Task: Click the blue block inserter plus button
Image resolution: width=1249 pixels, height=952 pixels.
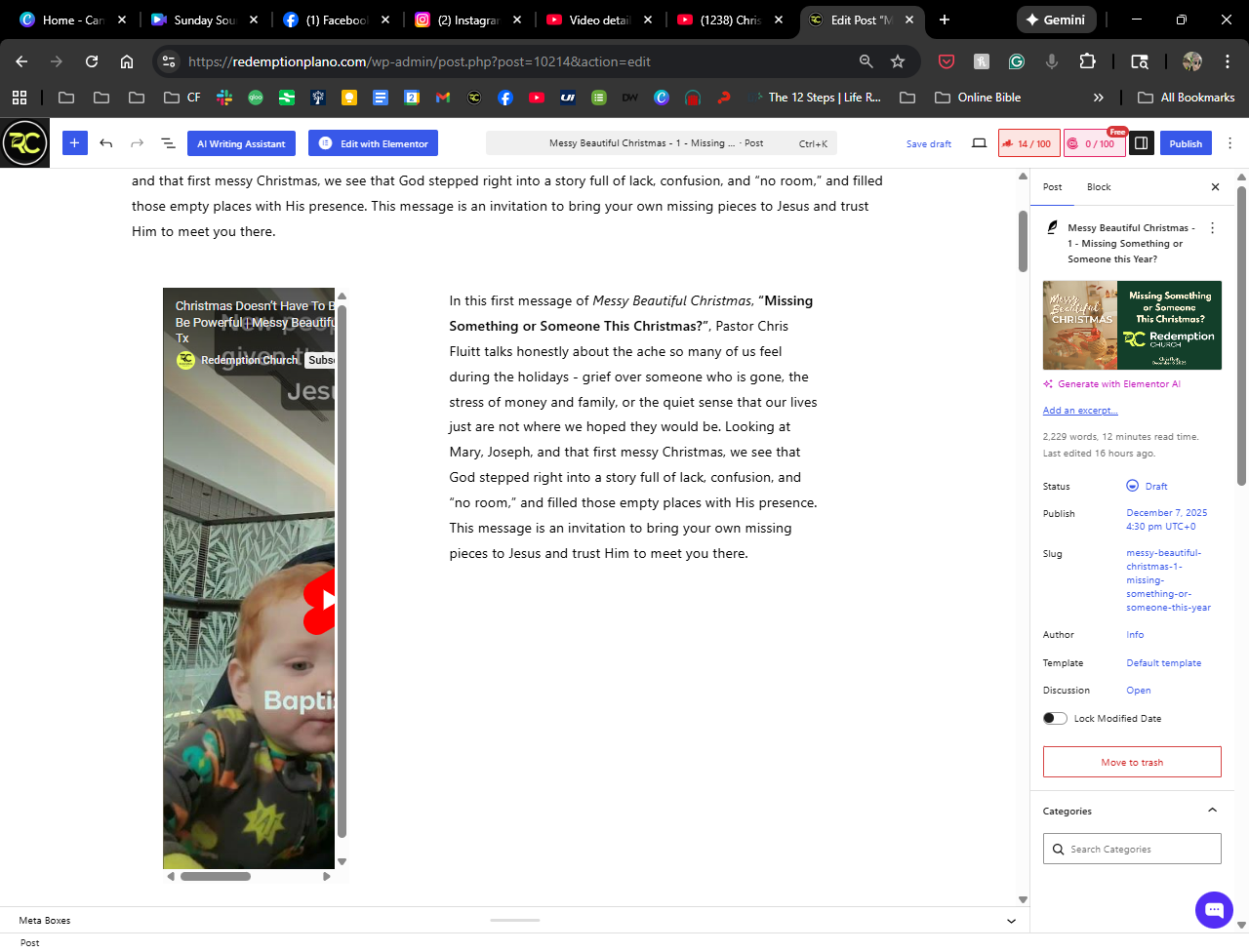Action: click(x=74, y=143)
